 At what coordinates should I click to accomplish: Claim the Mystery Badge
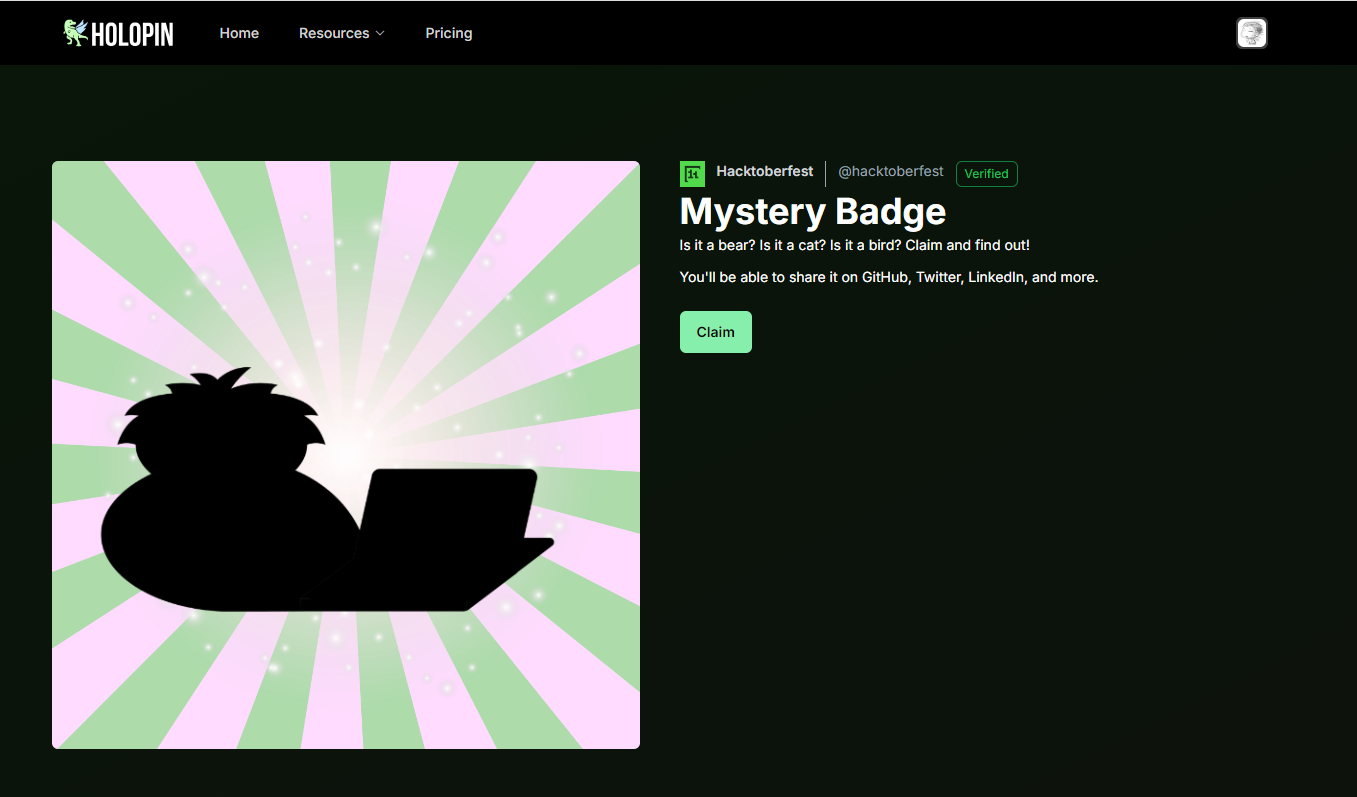716,332
